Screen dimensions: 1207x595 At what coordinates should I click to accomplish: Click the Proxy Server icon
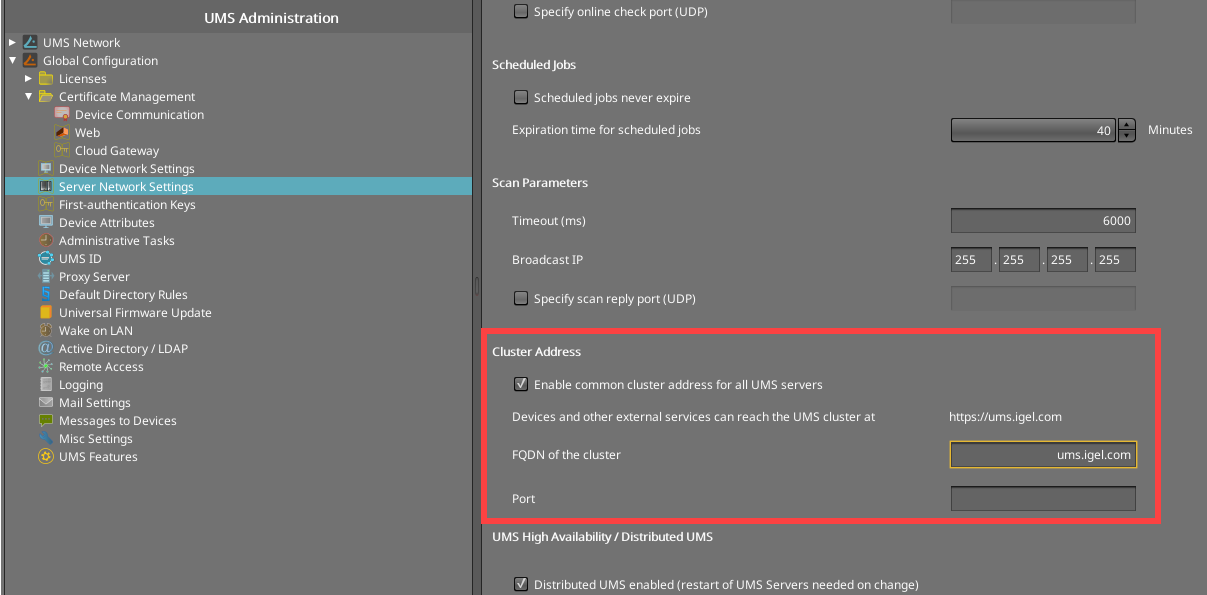click(x=46, y=277)
